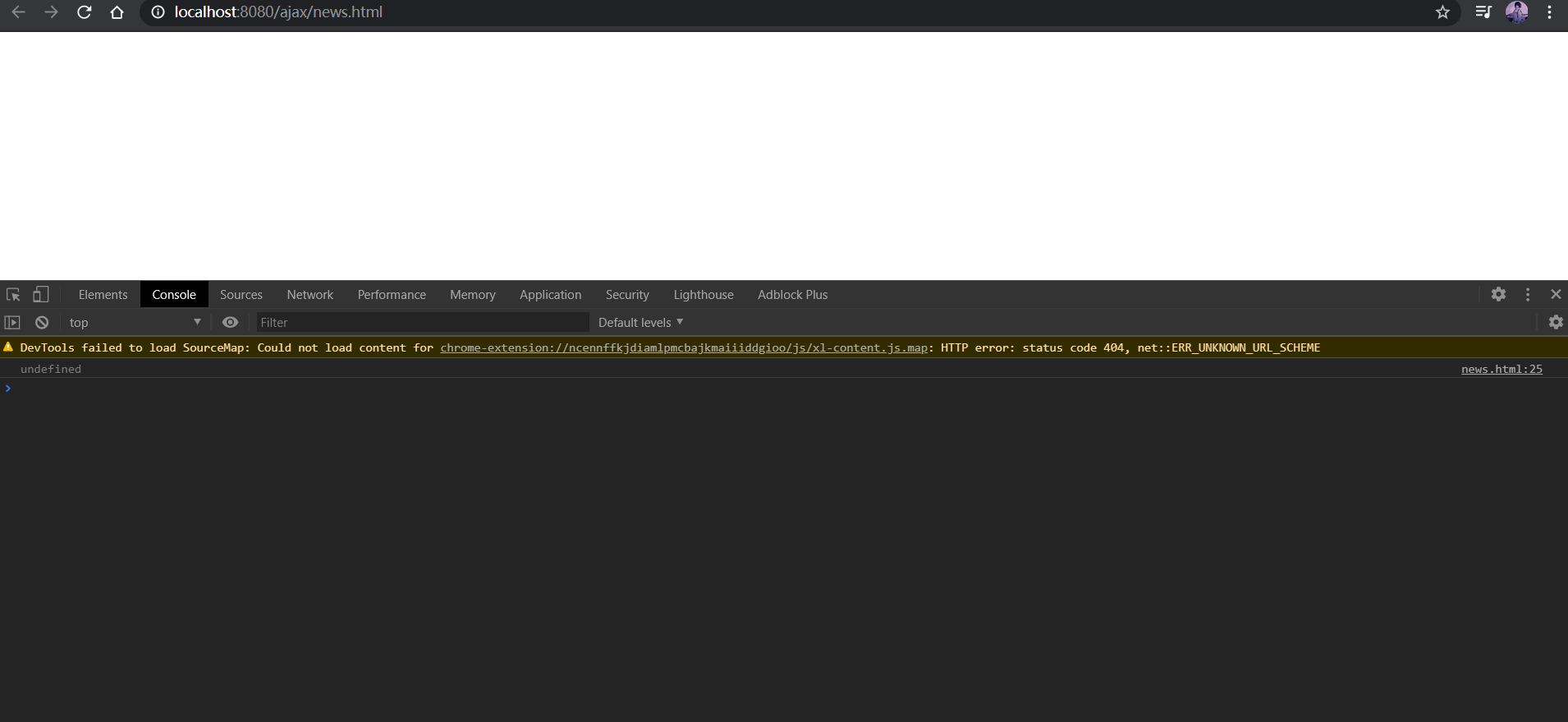Screen dimensions: 1568x722
Task: Open the Default levels dropdown
Action: coord(640,323)
